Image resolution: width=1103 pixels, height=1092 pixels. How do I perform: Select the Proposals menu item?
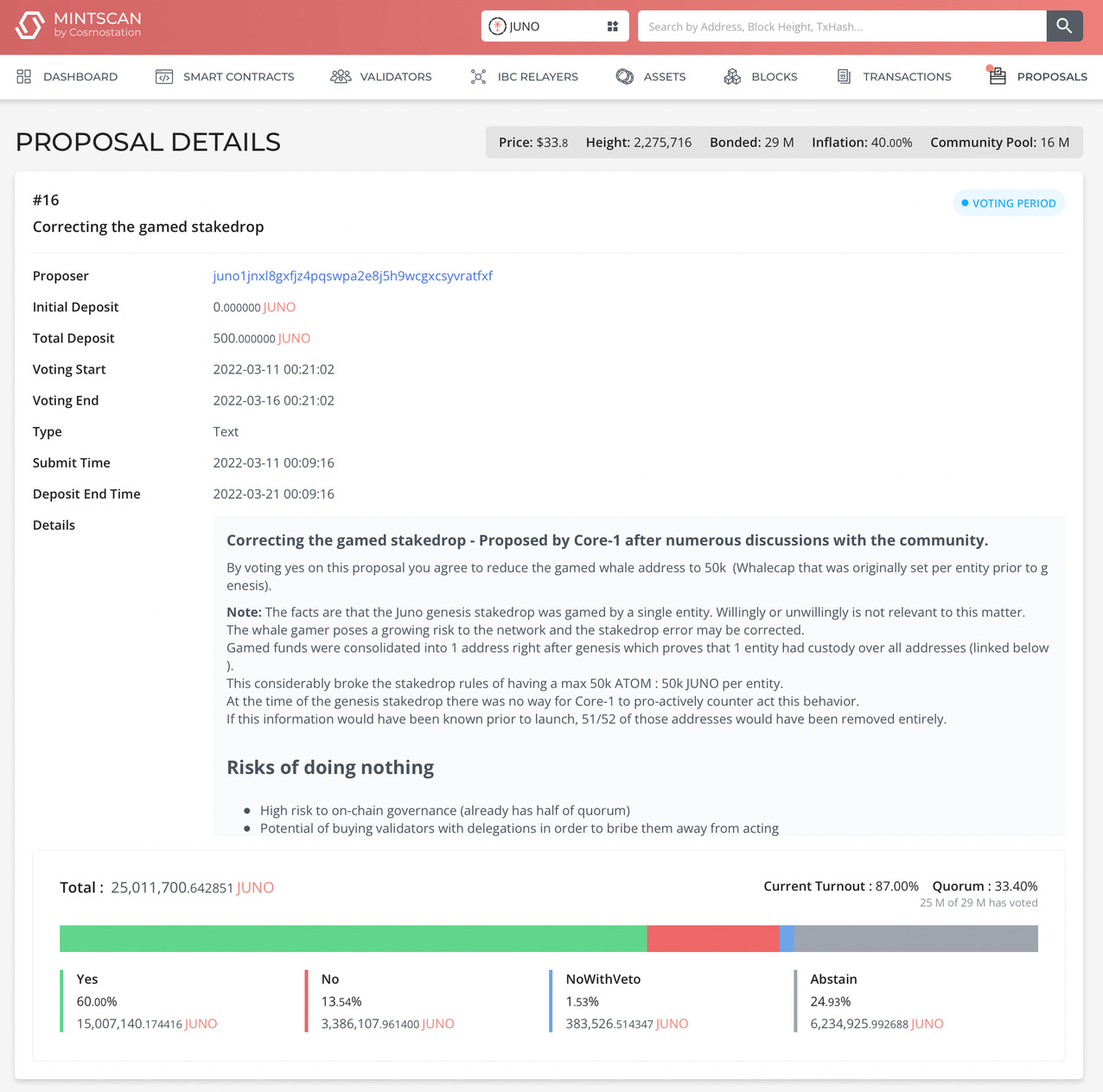pyautogui.click(x=1037, y=76)
